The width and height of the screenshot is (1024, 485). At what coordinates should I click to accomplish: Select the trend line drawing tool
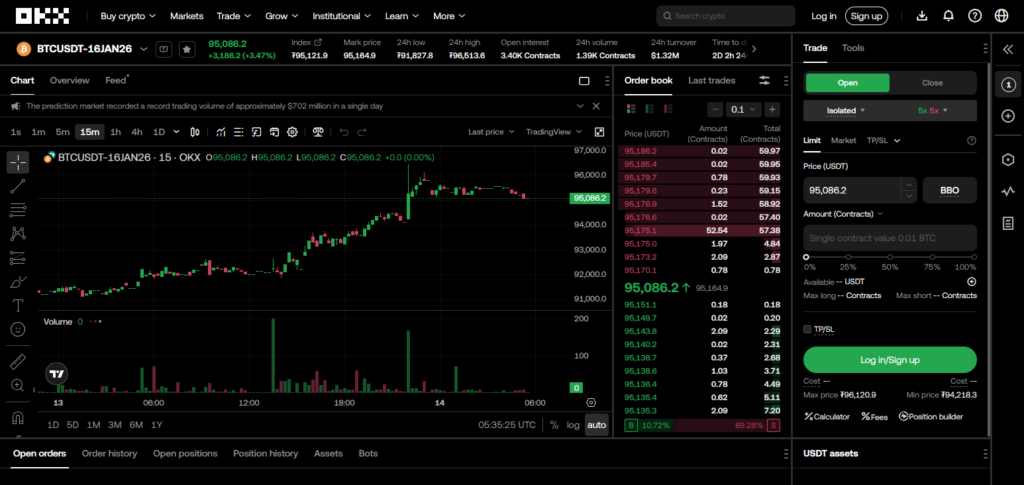18,186
